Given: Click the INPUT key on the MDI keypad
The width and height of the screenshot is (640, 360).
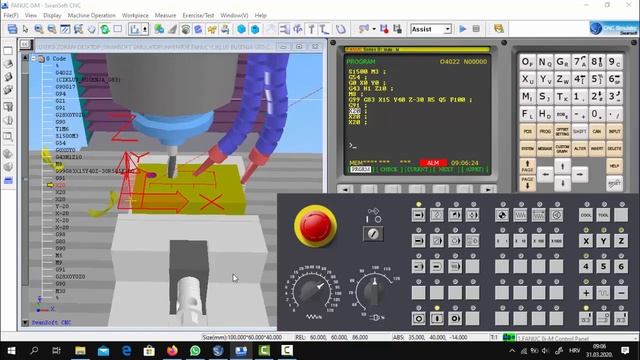Looking at the screenshot, I should (615, 132).
